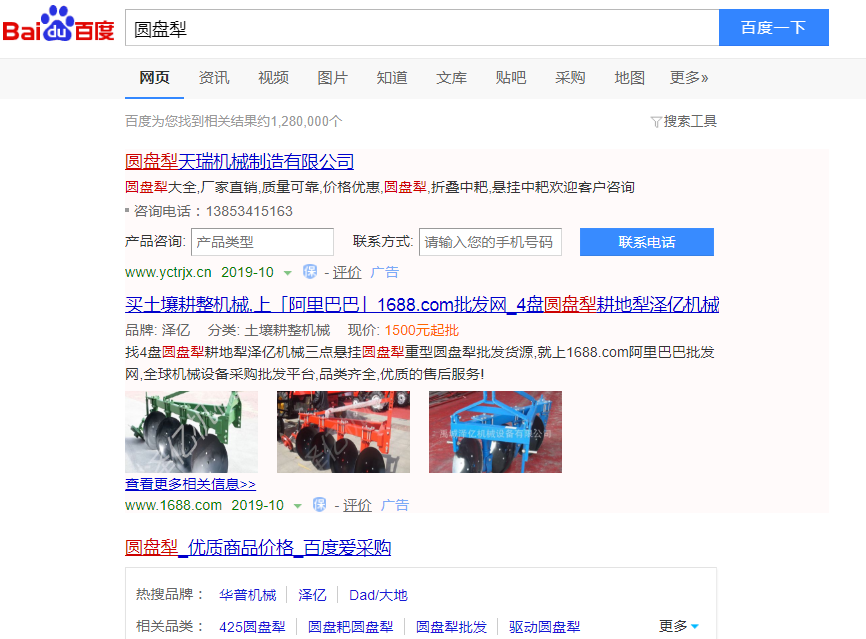Click category 圆盘耙圆盘犁
Image resolution: width=866 pixels, height=639 pixels.
click(x=351, y=627)
